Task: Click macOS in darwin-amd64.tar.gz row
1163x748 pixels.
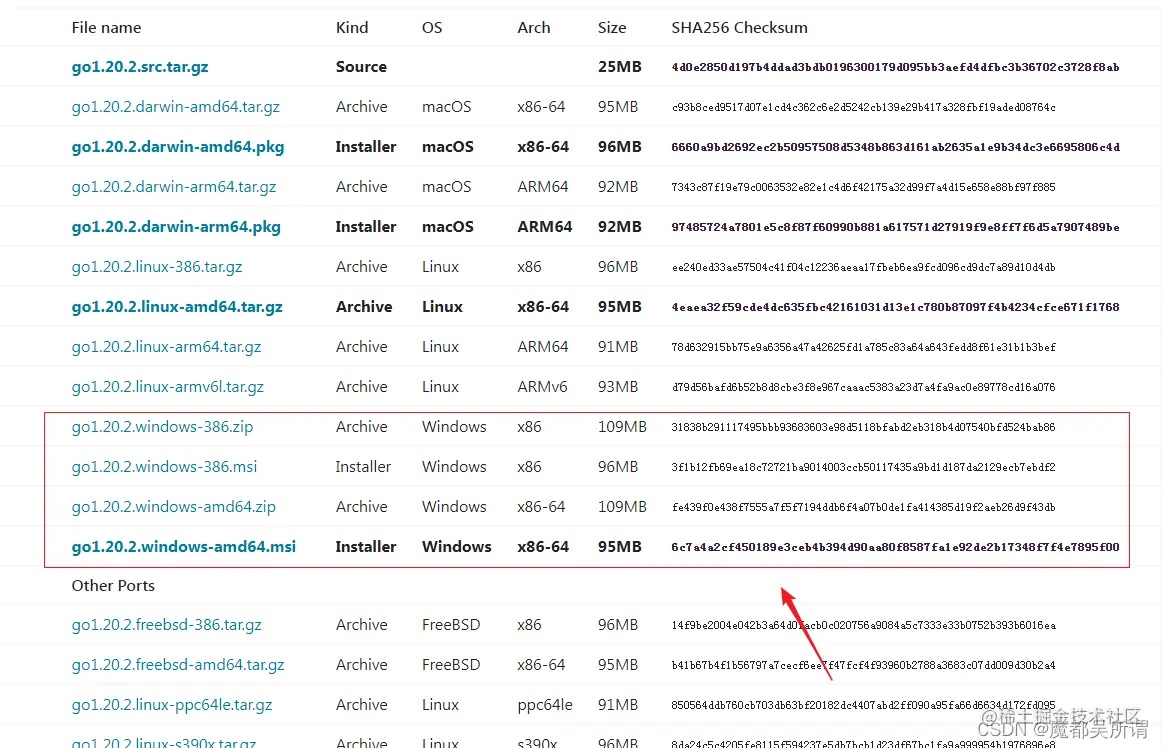Action: coord(447,107)
